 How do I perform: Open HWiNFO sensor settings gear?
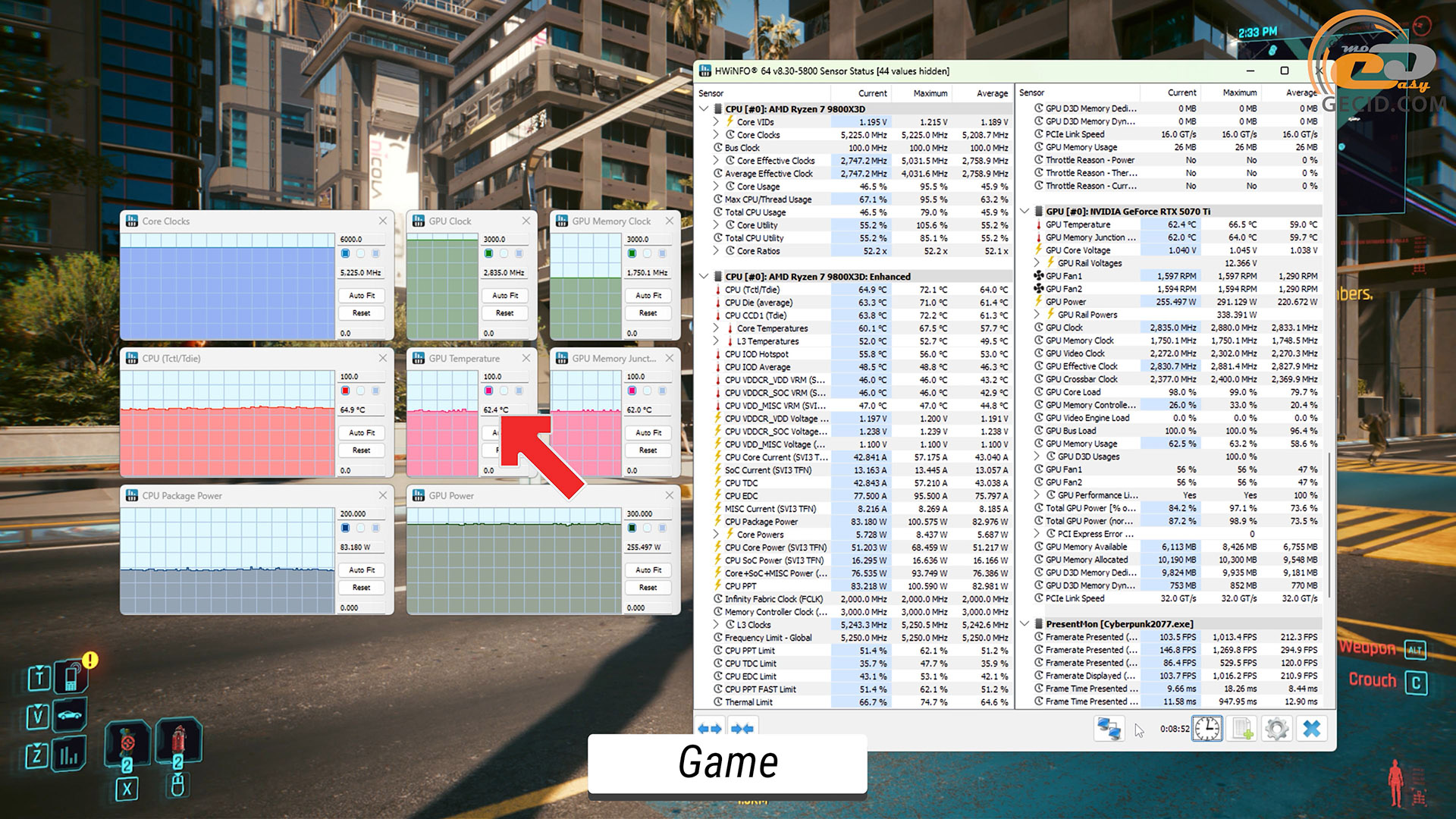(1277, 729)
